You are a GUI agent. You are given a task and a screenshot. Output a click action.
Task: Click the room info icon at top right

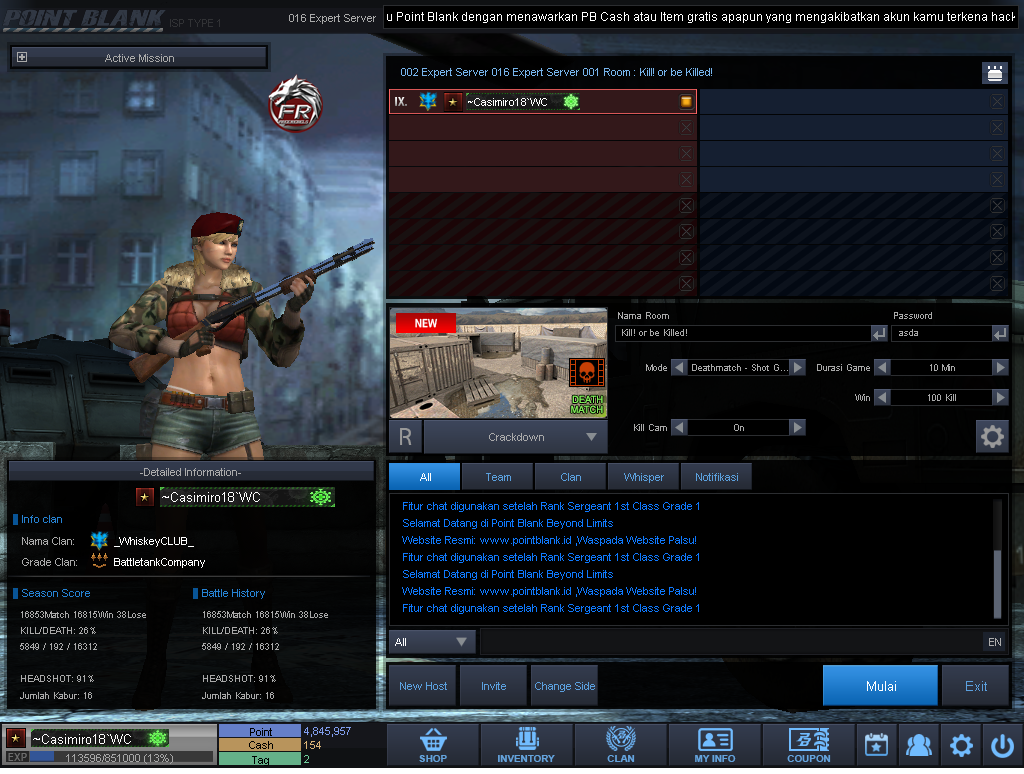click(x=995, y=73)
